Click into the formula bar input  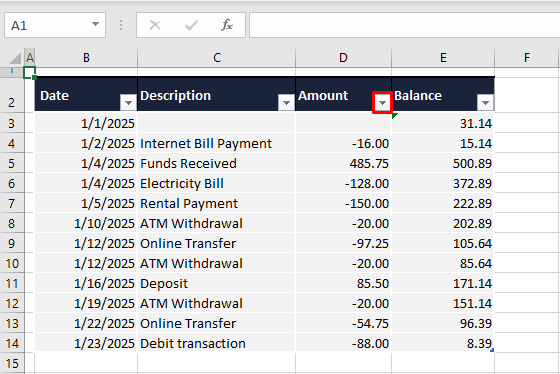pos(404,25)
